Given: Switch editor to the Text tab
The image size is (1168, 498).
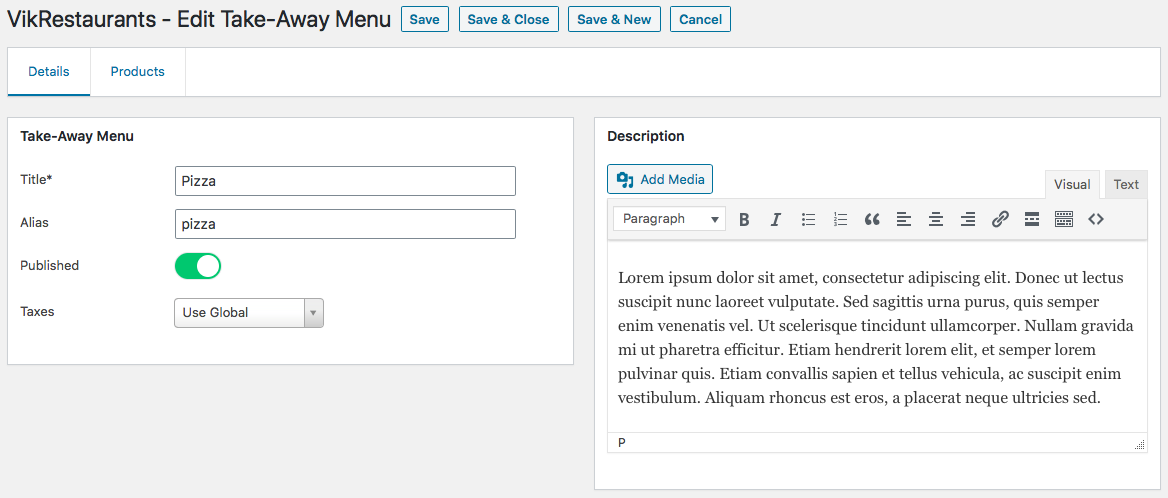Looking at the screenshot, I should (1126, 185).
